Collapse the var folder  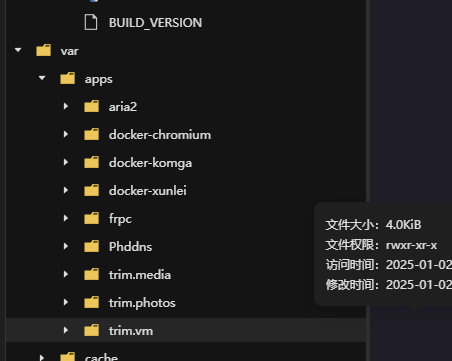(x=18, y=50)
